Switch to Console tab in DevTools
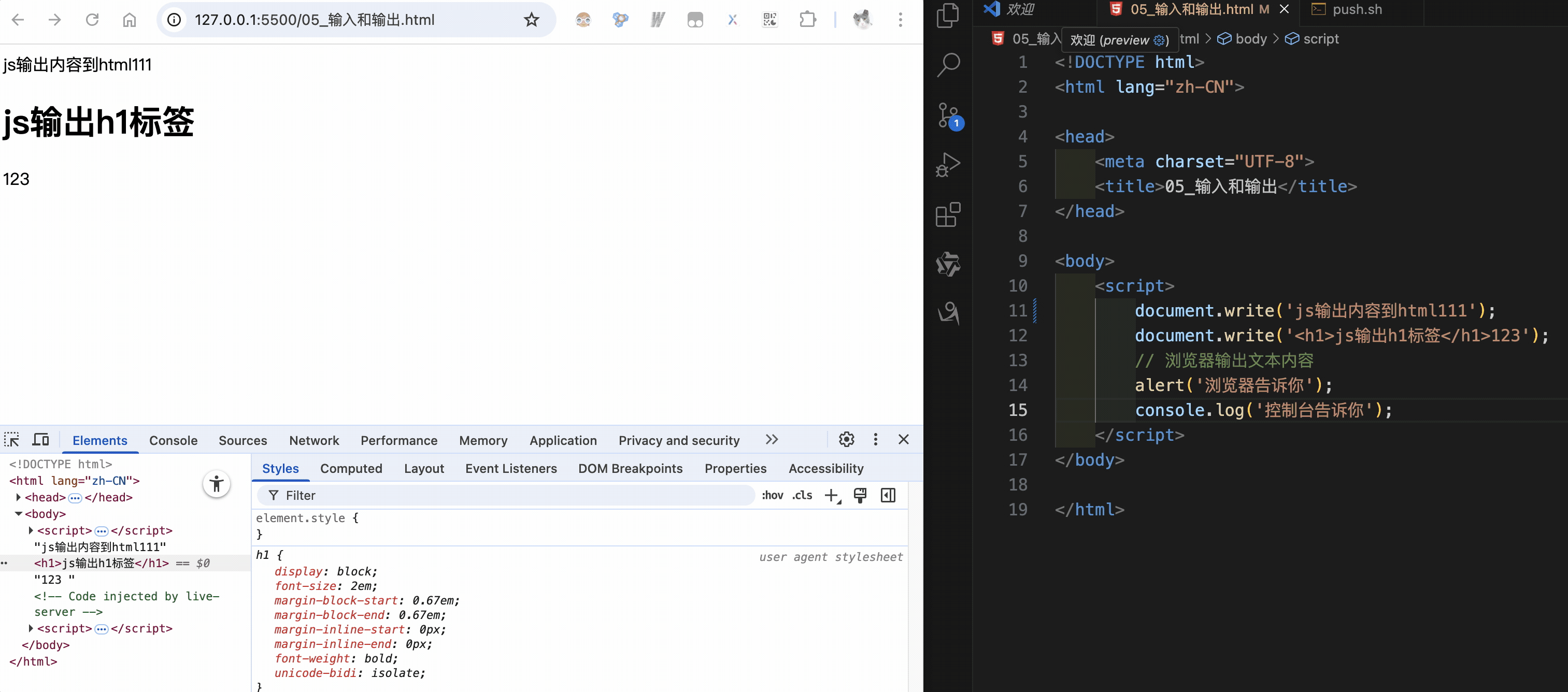Screen dimensions: 1568x692 (x=173, y=441)
